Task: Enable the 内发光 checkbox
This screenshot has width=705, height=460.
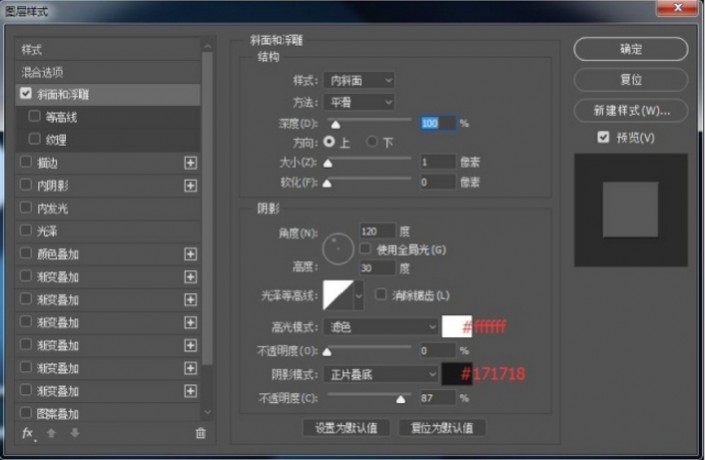Action: [x=26, y=208]
